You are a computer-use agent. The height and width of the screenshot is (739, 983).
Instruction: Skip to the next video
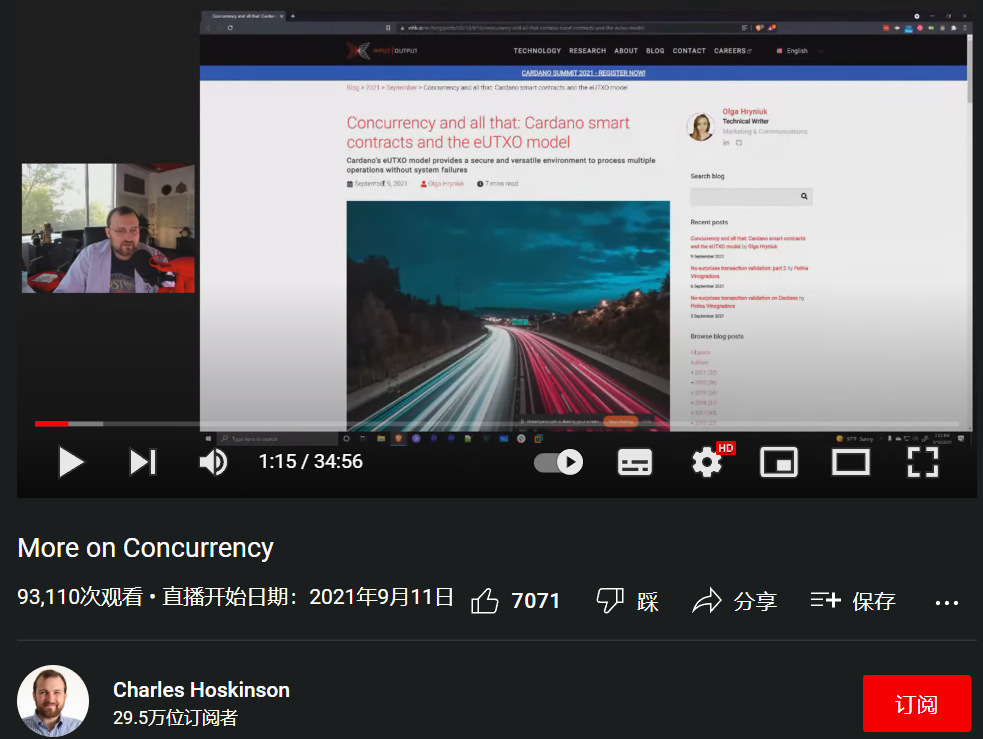point(143,463)
